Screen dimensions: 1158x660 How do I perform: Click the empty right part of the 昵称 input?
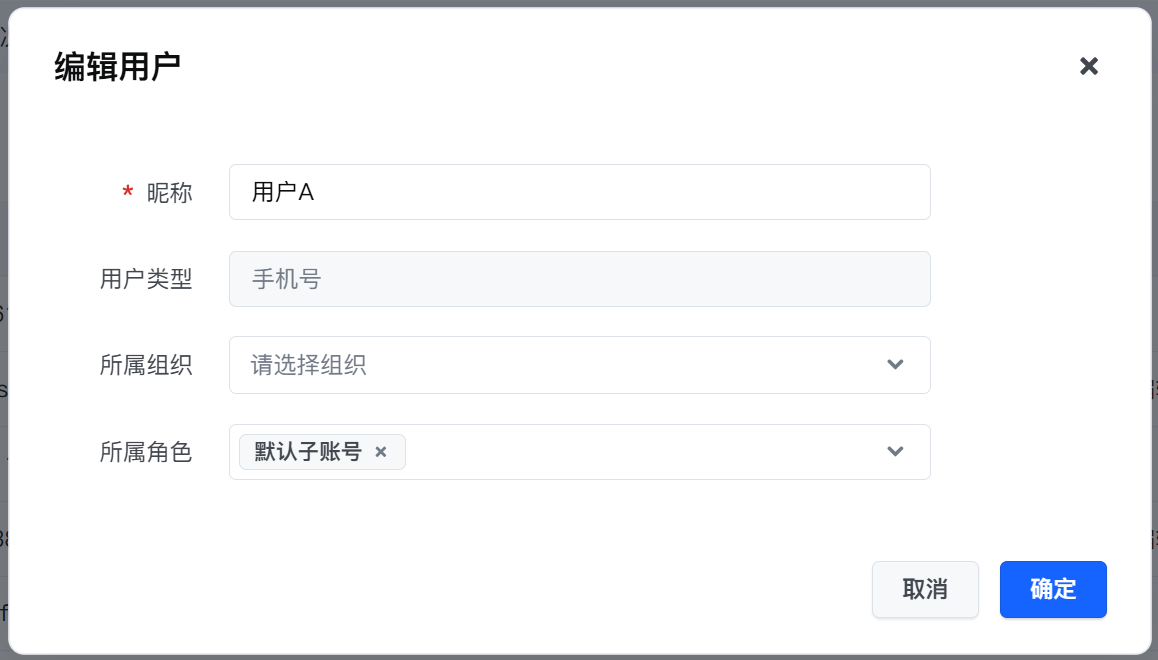tap(700, 192)
